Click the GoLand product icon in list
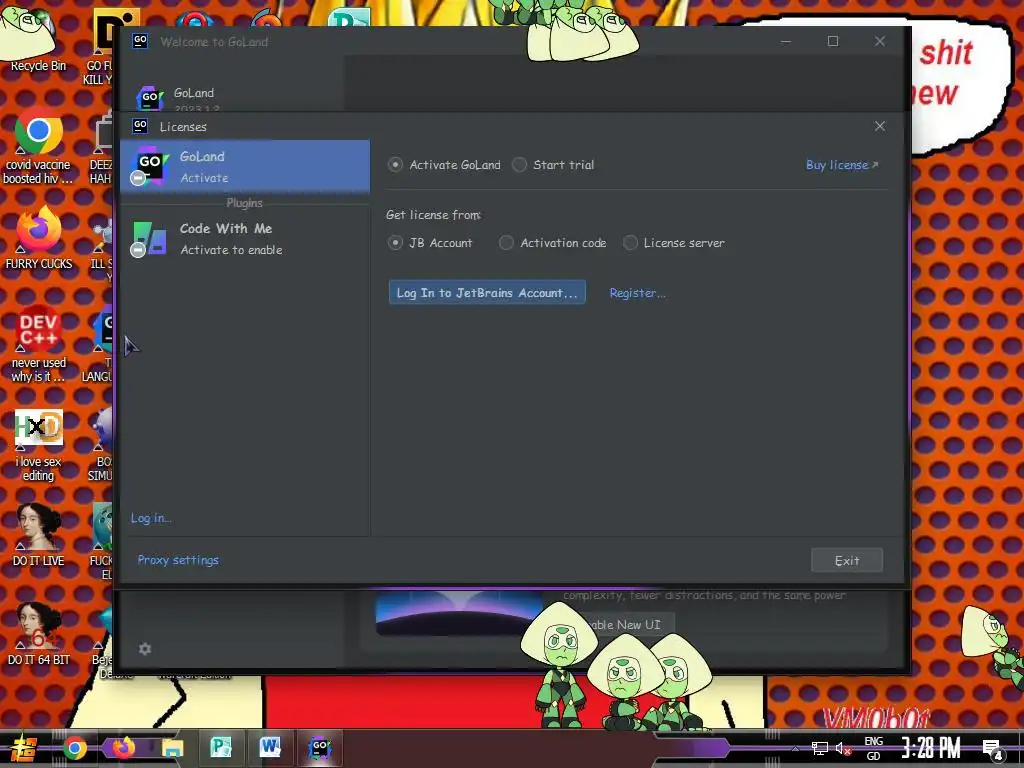The image size is (1024, 768). tap(150, 166)
